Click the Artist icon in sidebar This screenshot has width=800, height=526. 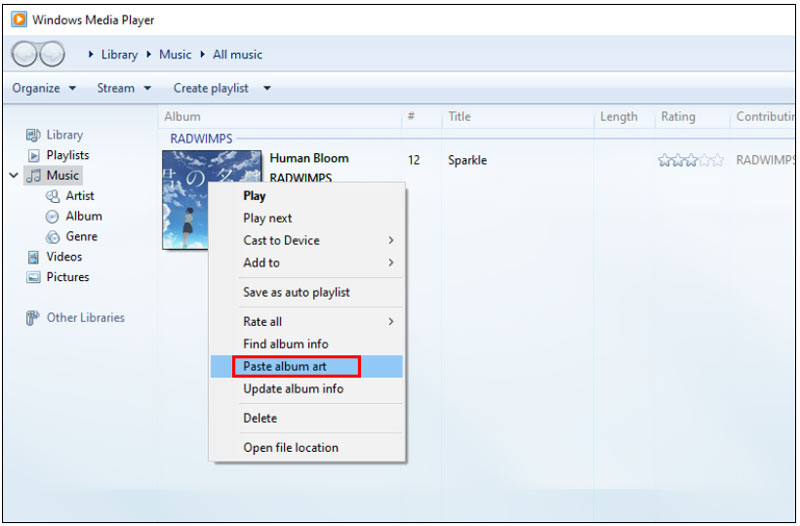53,196
